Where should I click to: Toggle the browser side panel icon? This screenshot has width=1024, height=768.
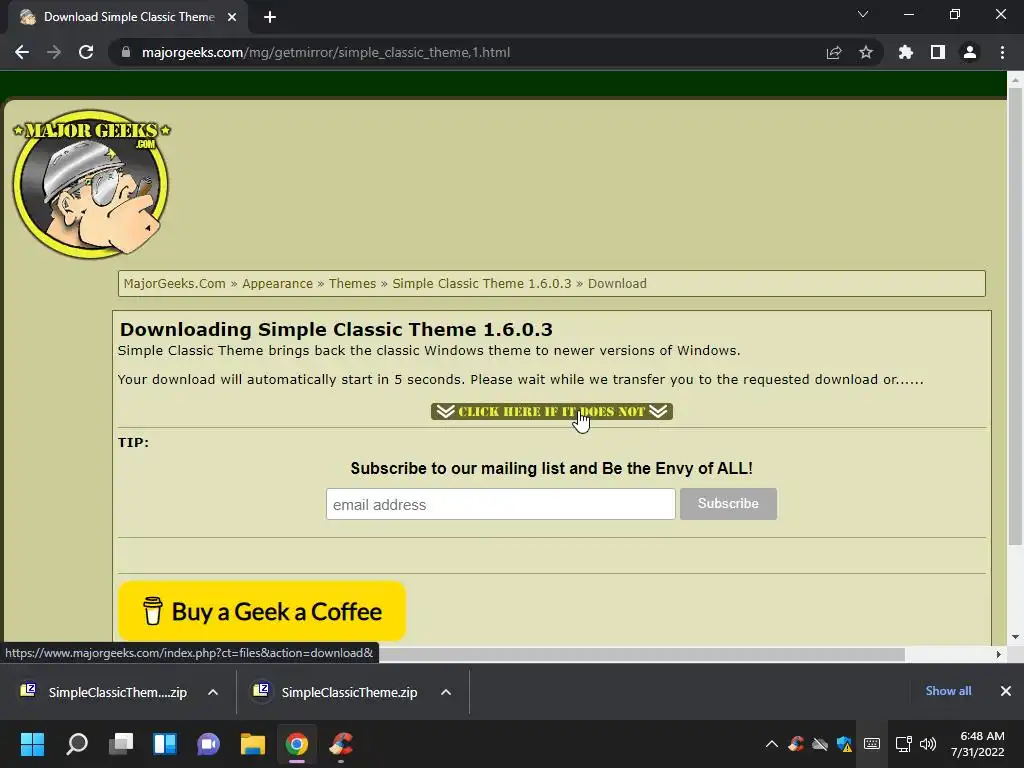click(938, 52)
